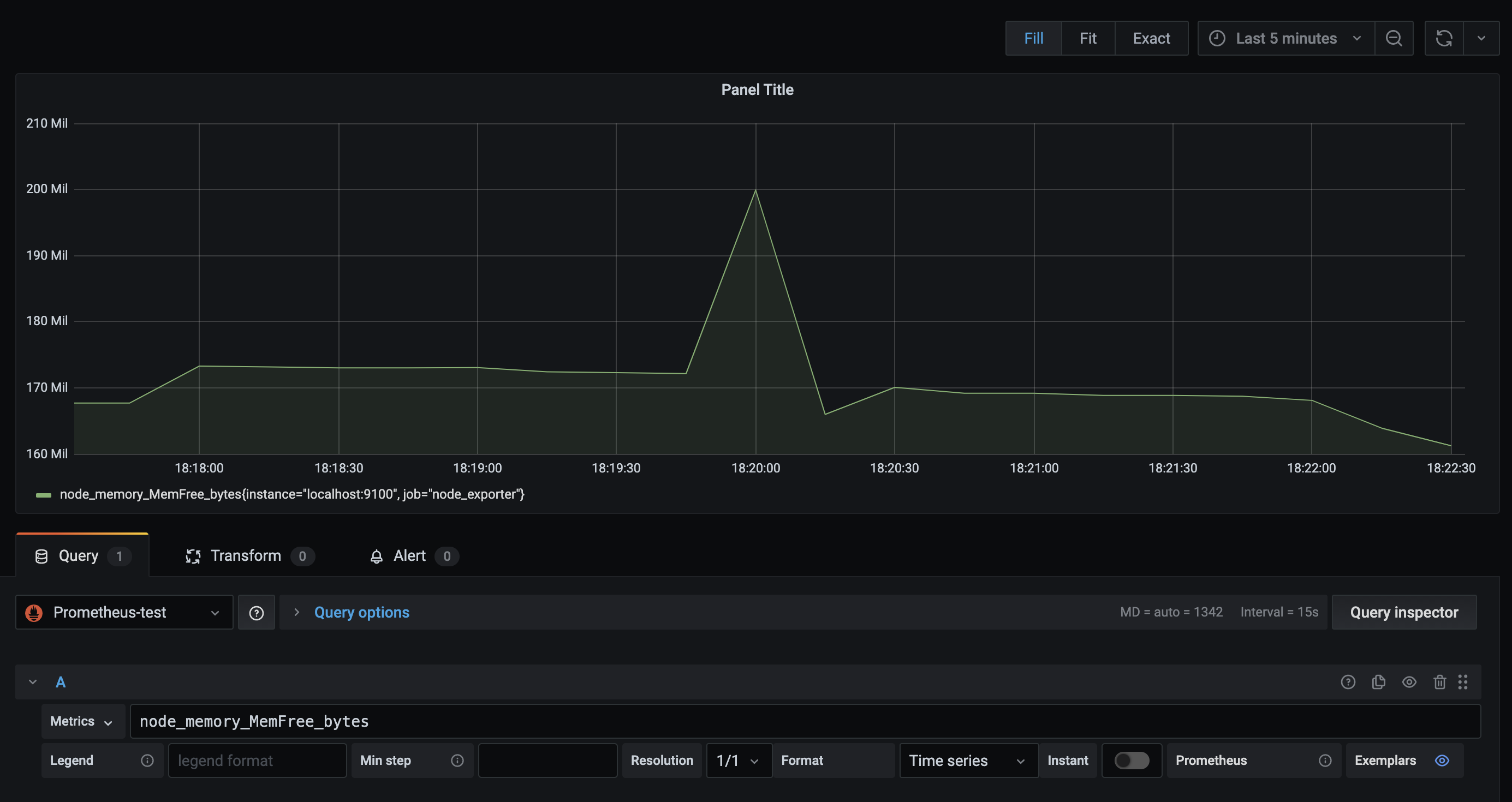Switch to the Alert tab
The height and width of the screenshot is (802, 1512).
point(409,555)
